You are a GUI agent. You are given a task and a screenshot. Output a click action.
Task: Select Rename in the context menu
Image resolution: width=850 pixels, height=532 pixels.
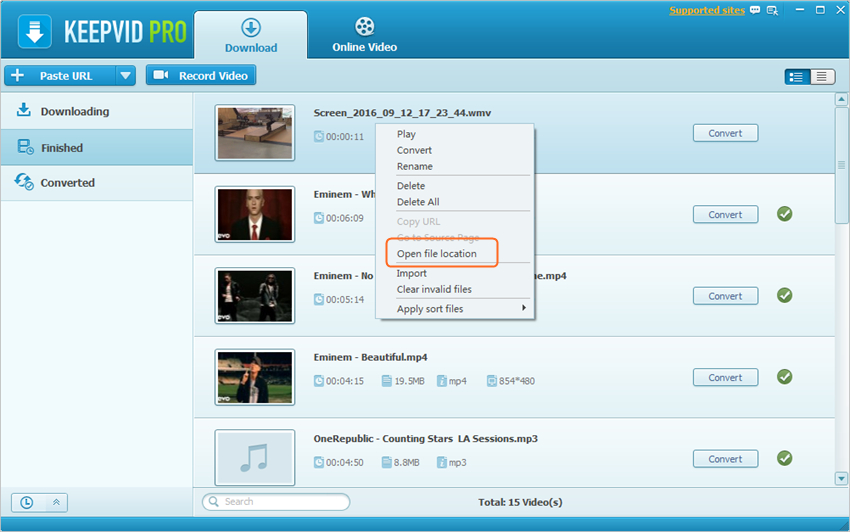pos(415,166)
